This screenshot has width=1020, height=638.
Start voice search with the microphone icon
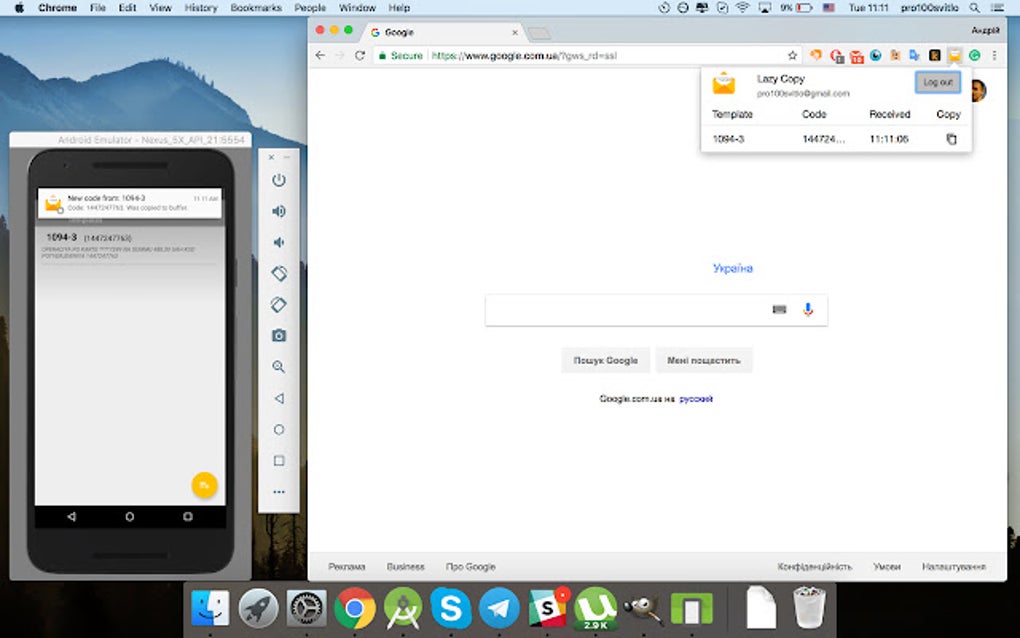(x=808, y=310)
